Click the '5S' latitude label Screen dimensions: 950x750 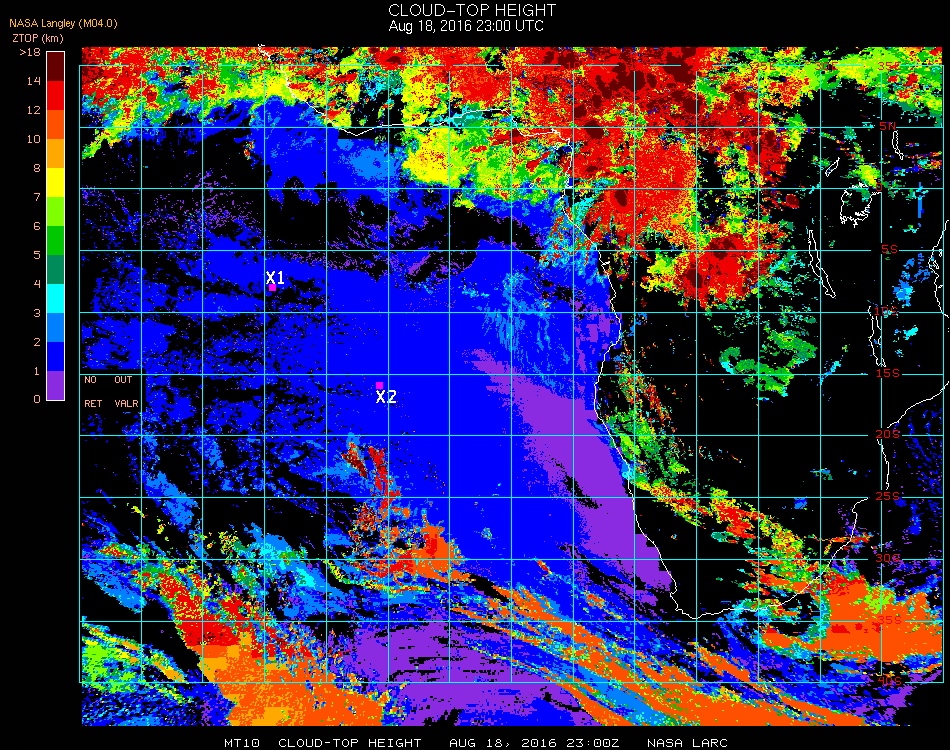(x=889, y=250)
